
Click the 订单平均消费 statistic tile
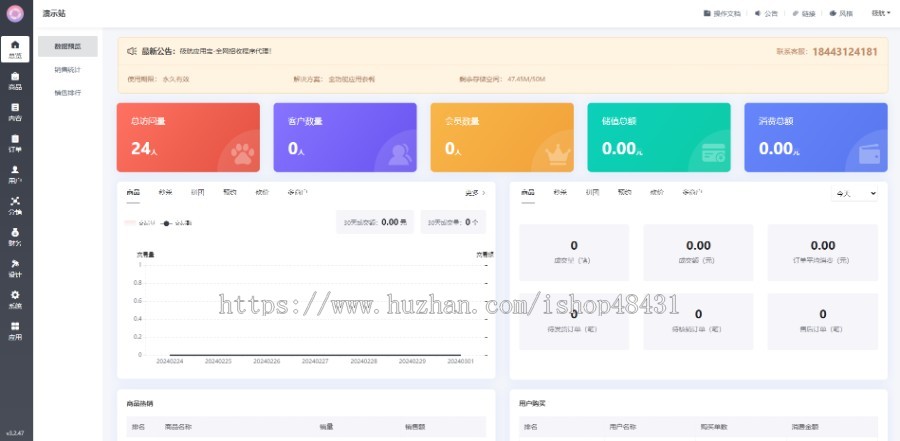coord(823,253)
